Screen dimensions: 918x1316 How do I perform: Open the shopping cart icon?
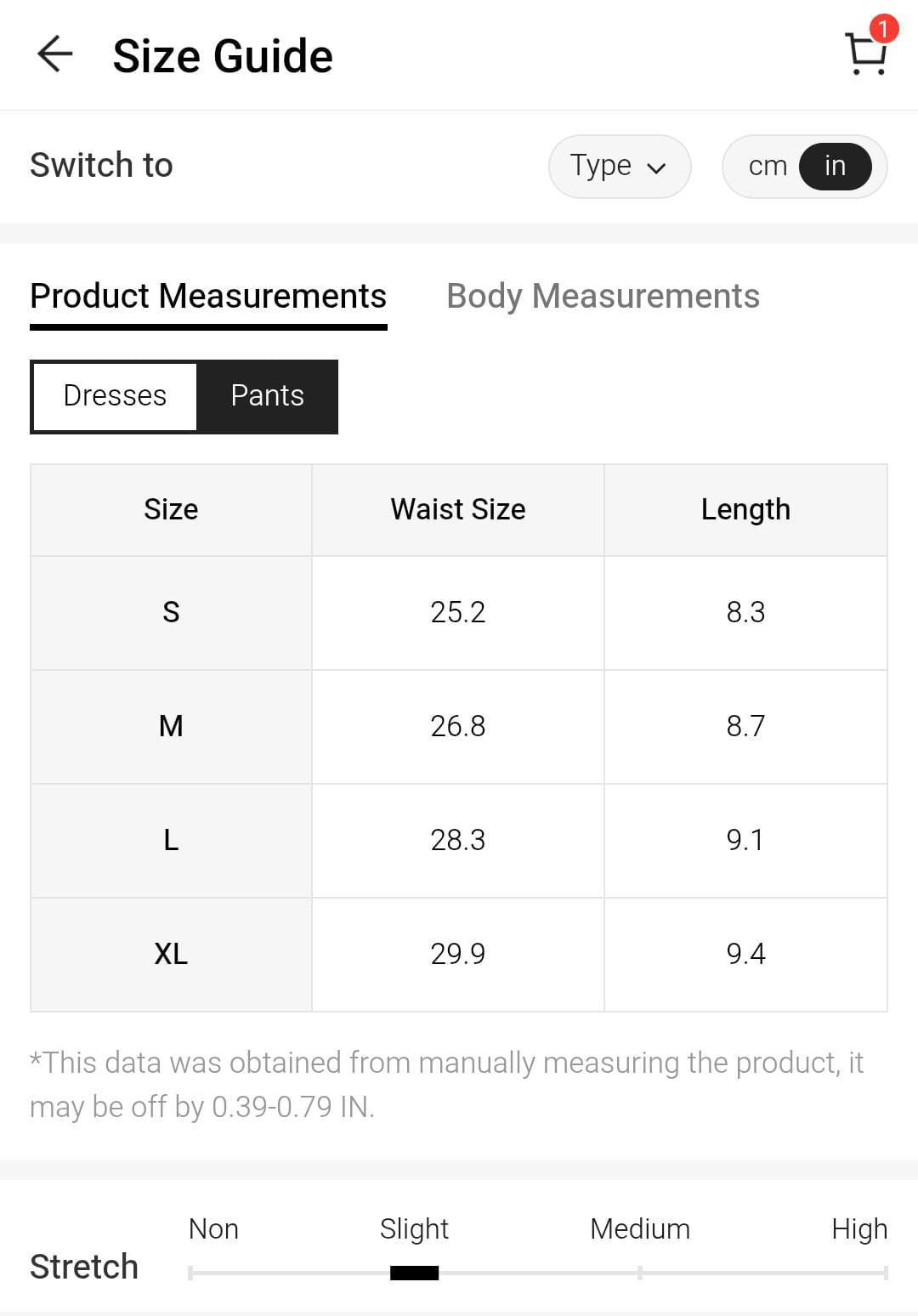click(865, 56)
